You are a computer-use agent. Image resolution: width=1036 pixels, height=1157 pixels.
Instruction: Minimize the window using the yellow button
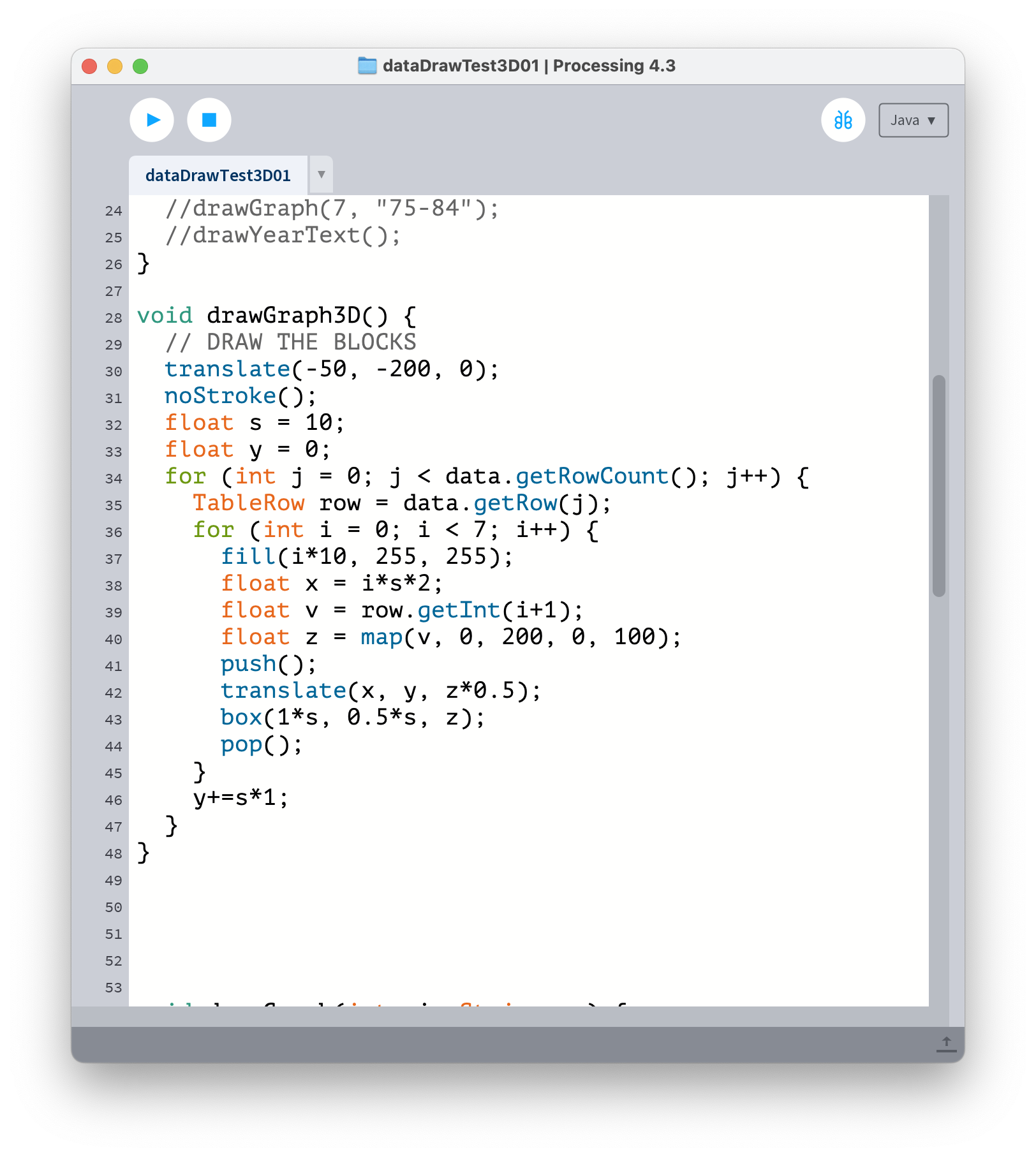point(115,66)
